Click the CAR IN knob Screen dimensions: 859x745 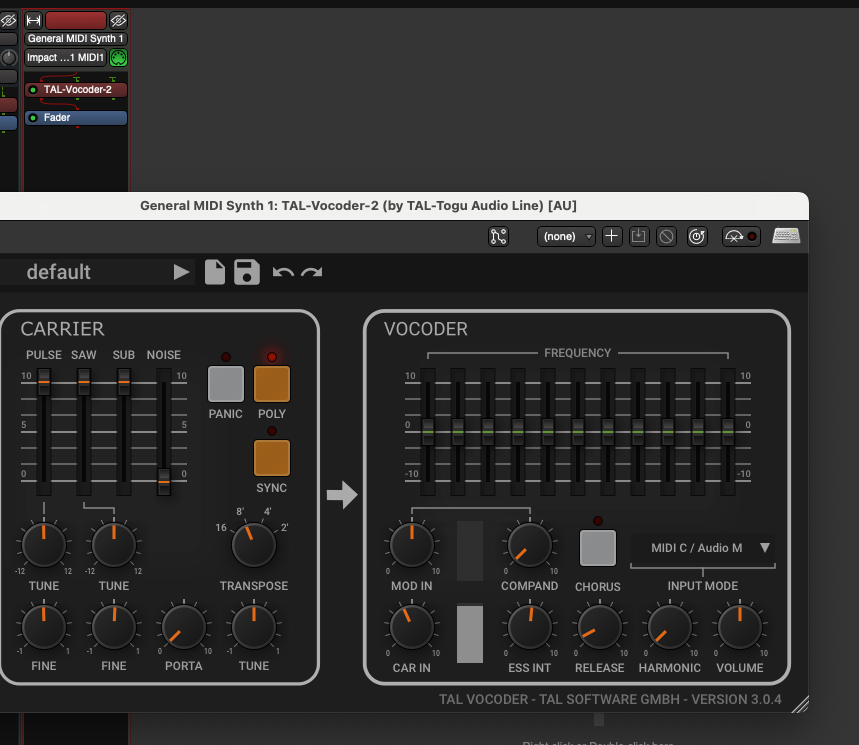tap(411, 627)
